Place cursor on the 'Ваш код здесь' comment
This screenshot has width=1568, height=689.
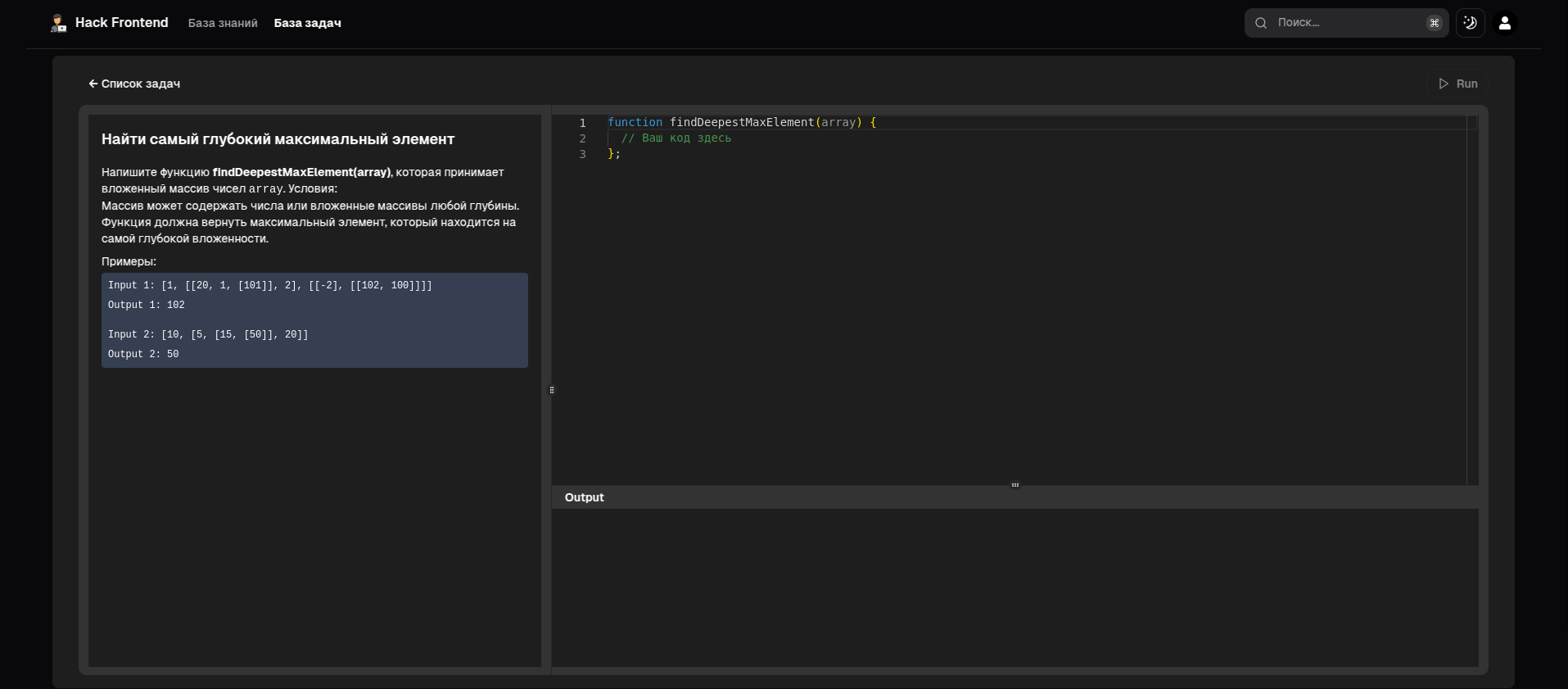676,138
